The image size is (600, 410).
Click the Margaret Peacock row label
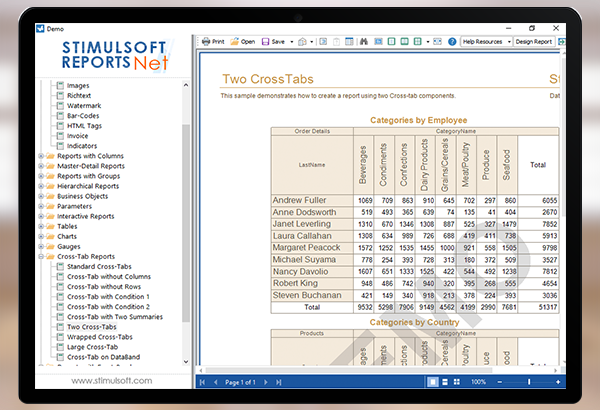click(312, 248)
